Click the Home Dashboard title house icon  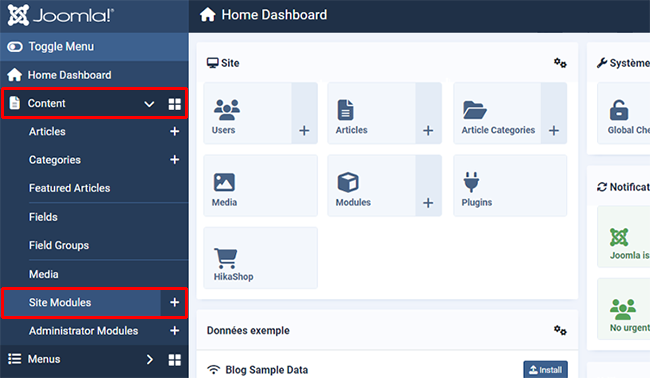208,15
